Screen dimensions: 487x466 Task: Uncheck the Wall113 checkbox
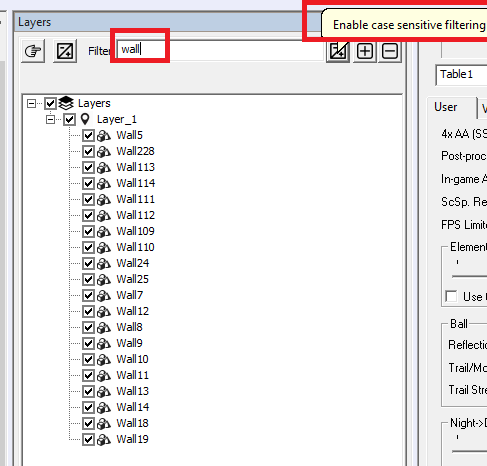tap(88, 167)
